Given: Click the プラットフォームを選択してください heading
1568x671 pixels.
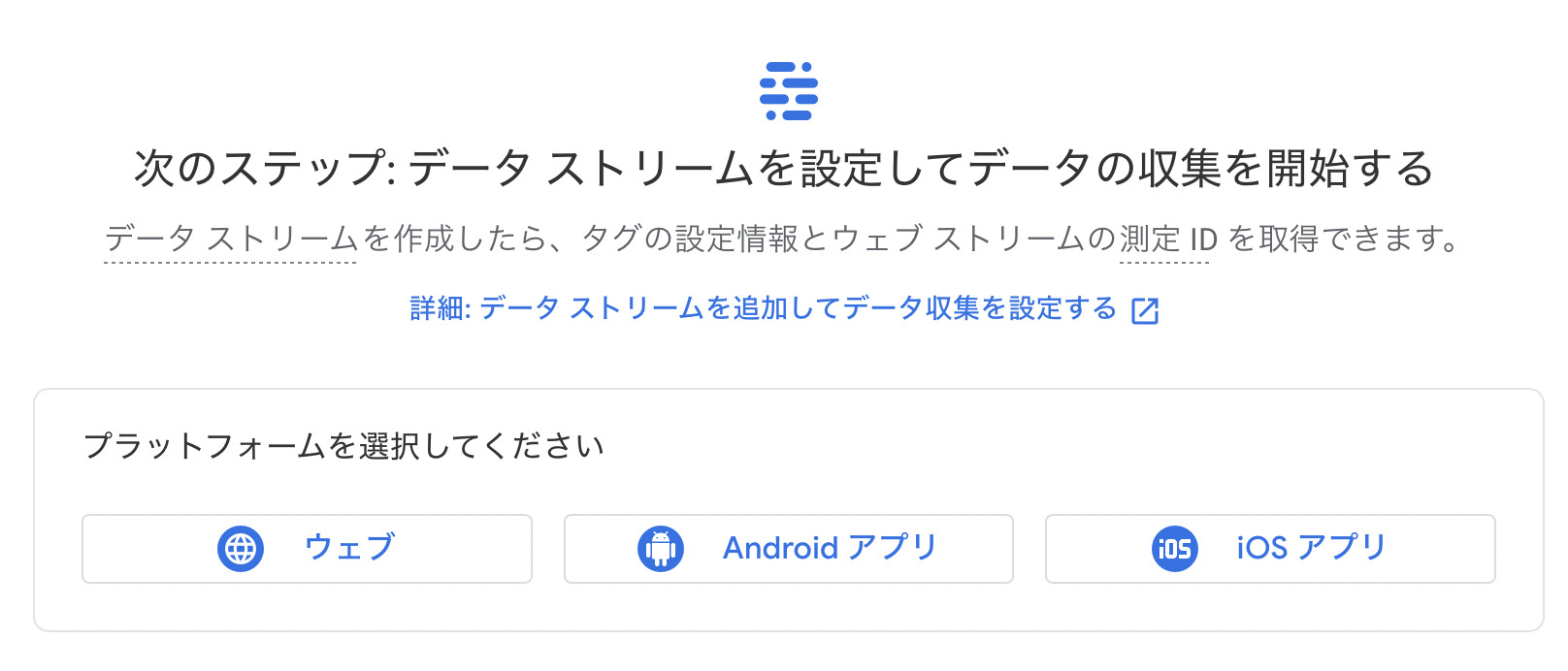Looking at the screenshot, I should (x=343, y=446).
